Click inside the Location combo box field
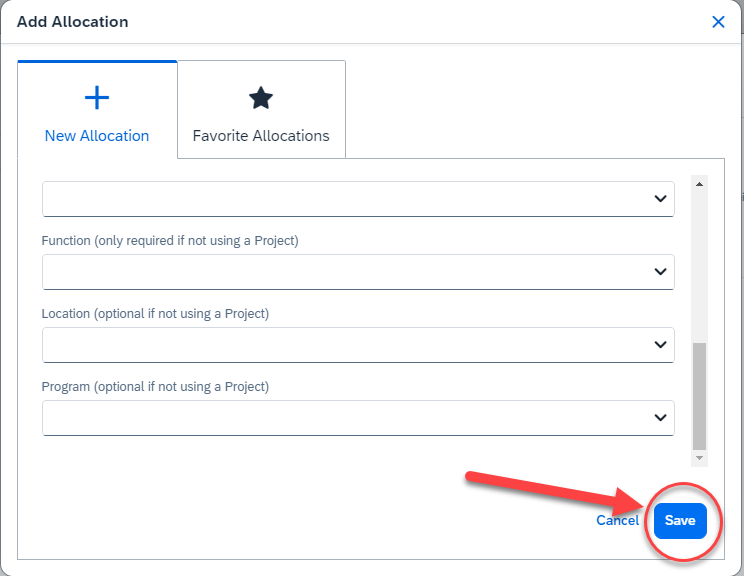Screen dimensions: 744x576 pyautogui.click(x=340, y=345)
